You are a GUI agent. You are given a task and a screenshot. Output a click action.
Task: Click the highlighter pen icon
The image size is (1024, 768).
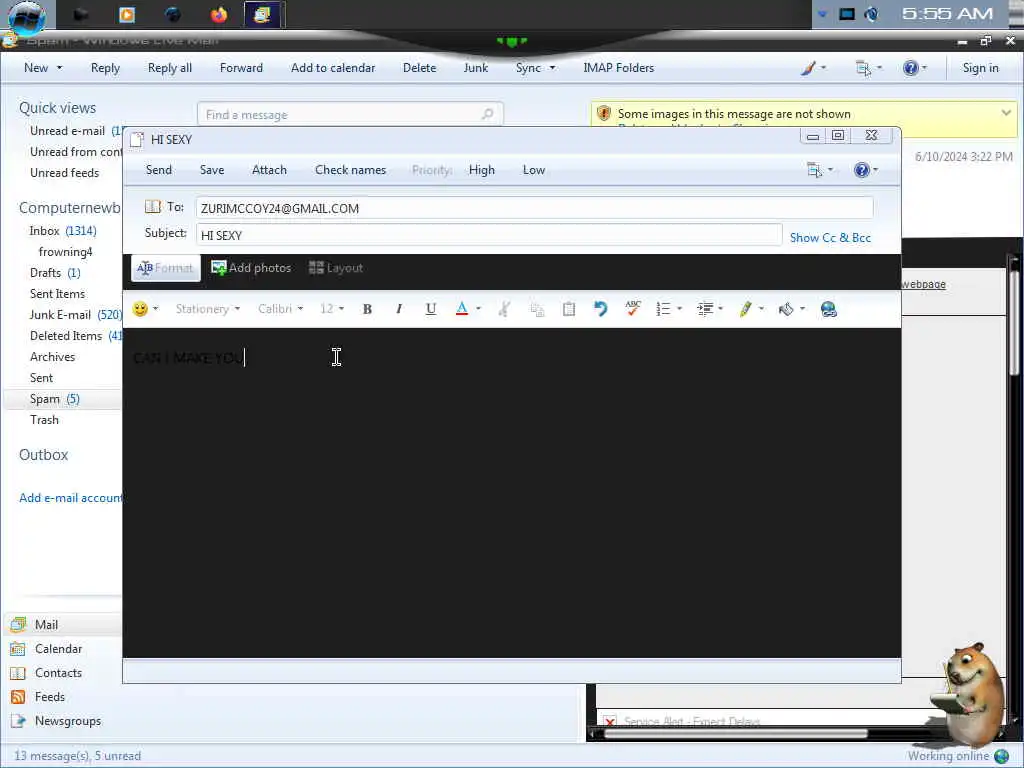(745, 309)
